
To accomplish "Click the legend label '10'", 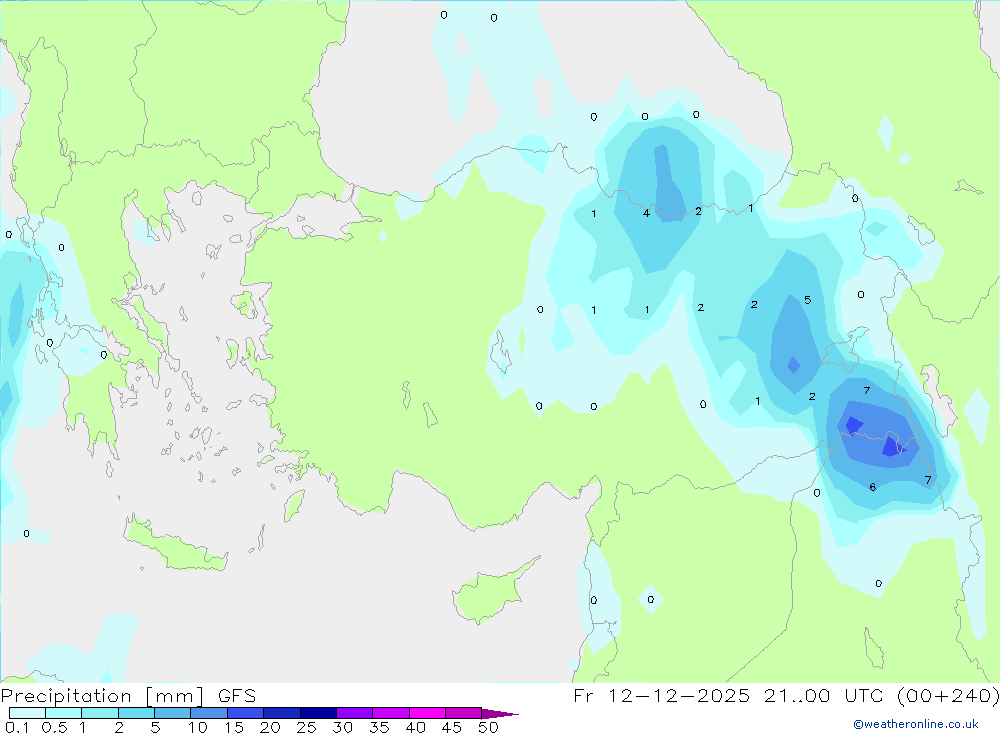I will click(198, 727).
